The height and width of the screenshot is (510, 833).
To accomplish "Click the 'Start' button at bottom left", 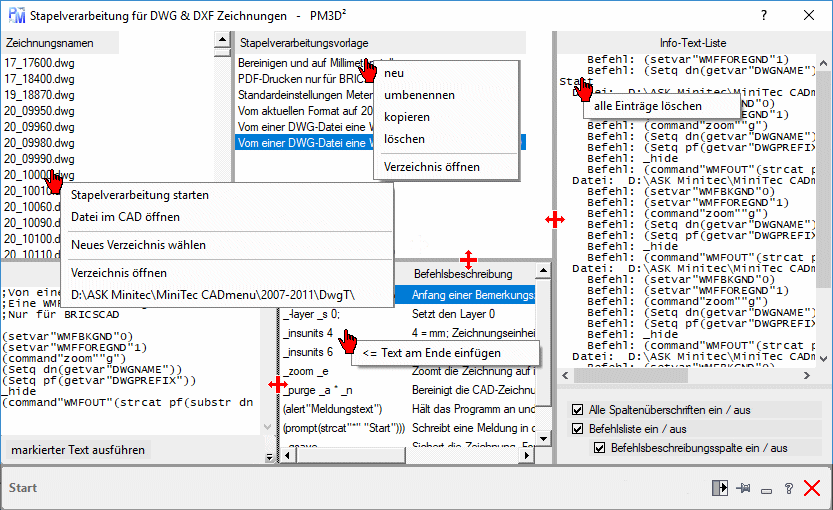I will click(x=23, y=488).
